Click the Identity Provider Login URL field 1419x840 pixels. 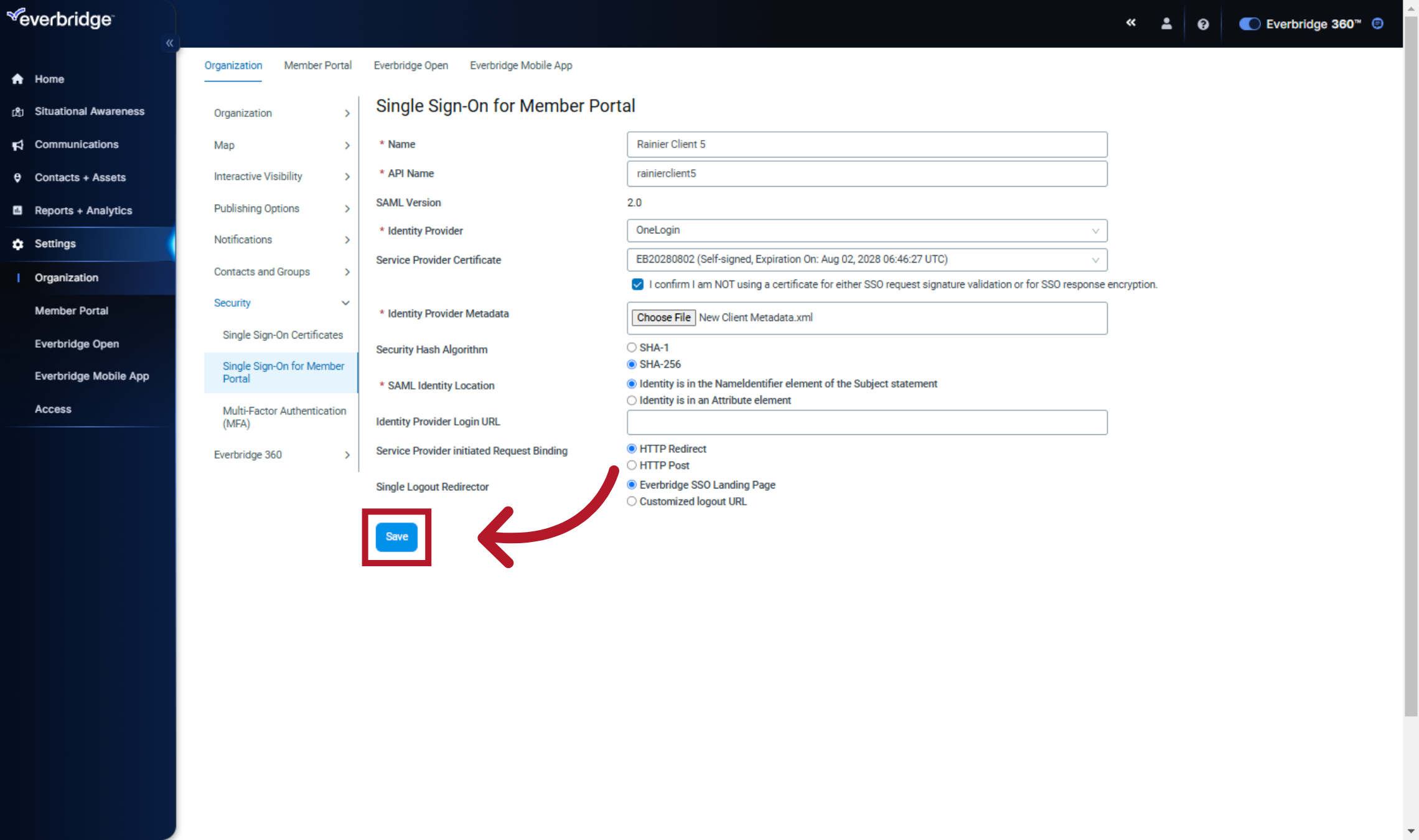tap(866, 422)
